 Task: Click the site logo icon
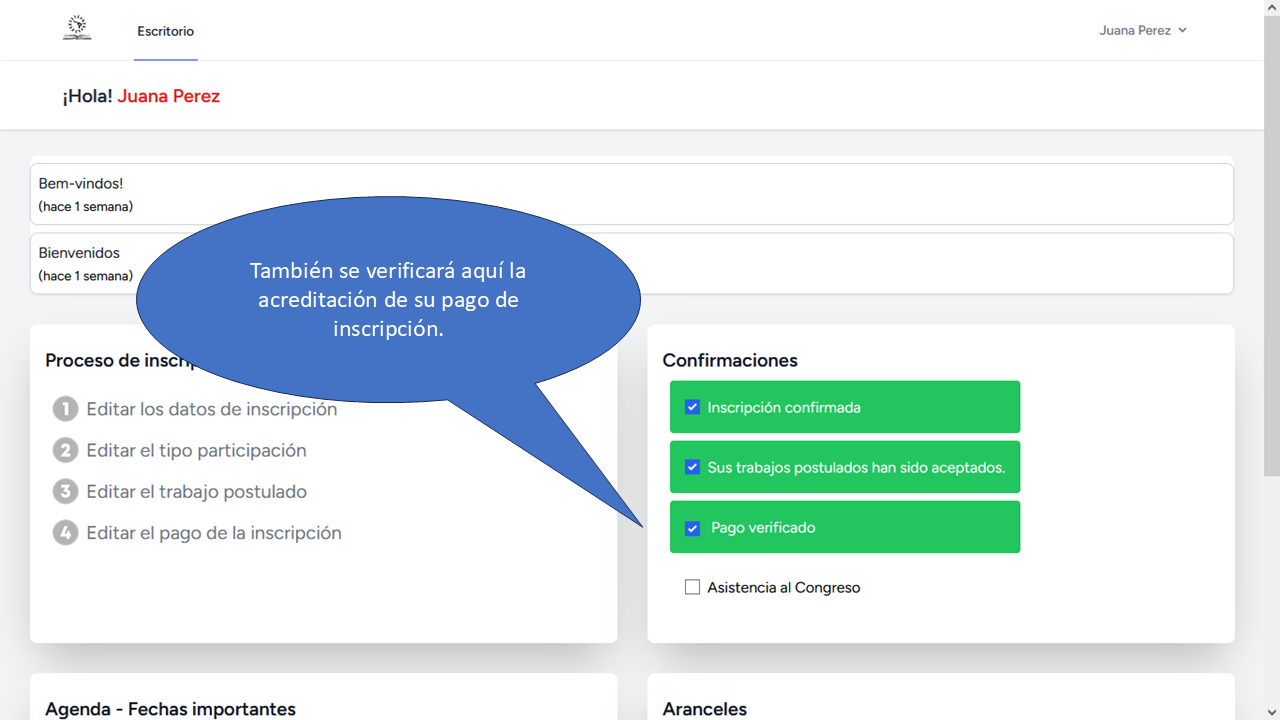[77, 28]
